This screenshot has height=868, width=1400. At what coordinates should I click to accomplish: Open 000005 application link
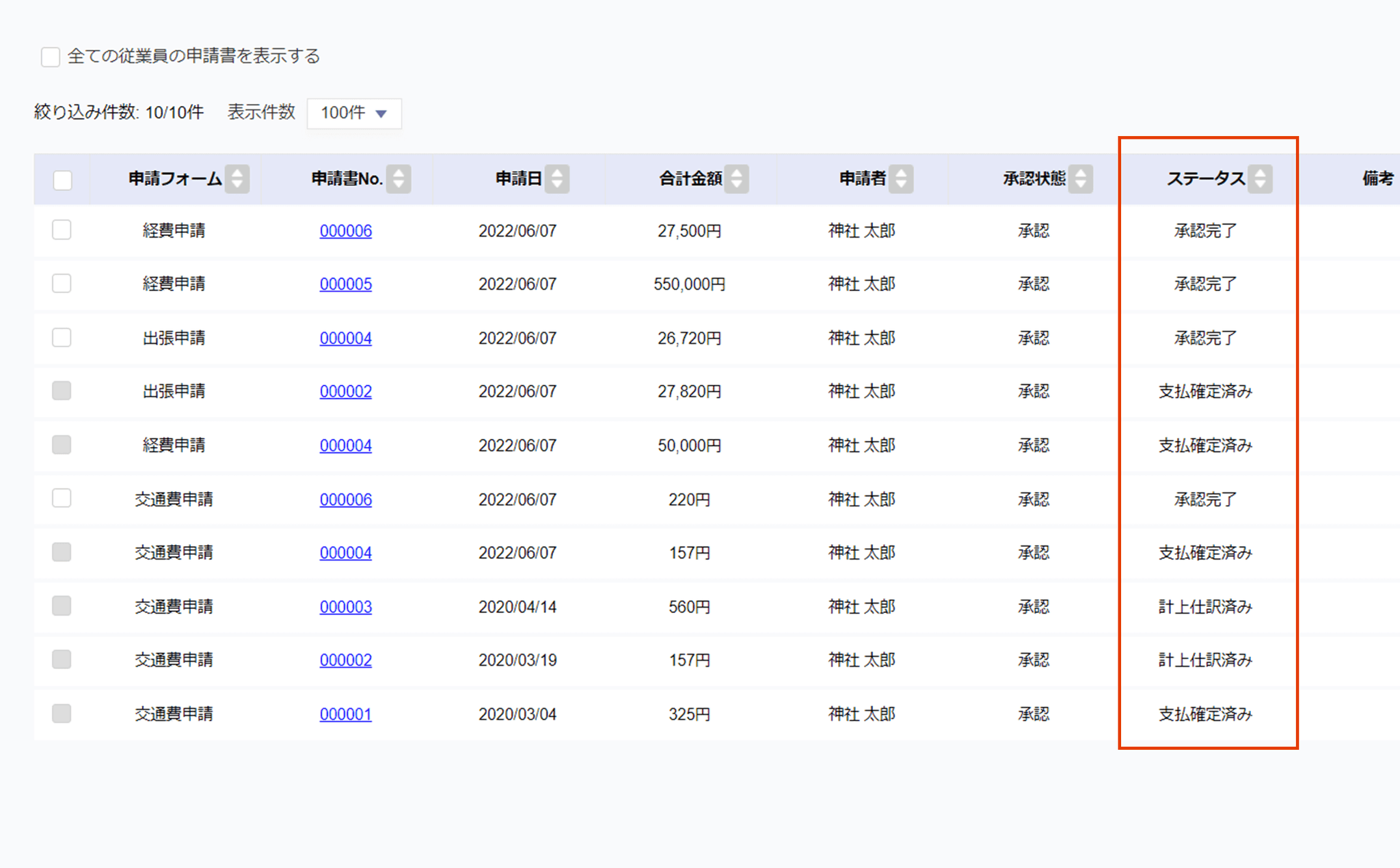[x=345, y=284]
